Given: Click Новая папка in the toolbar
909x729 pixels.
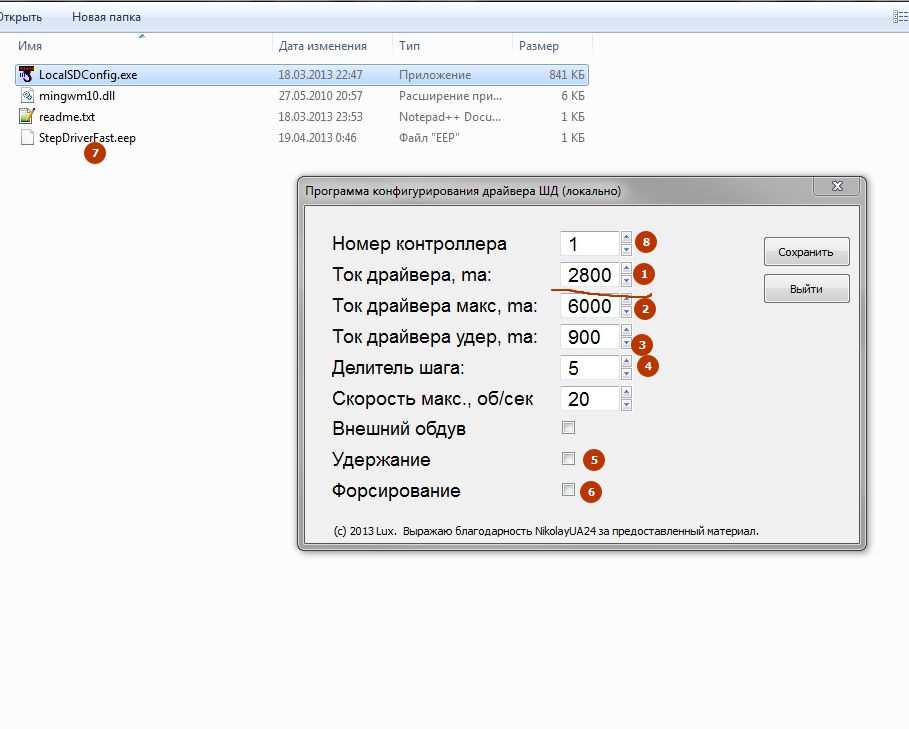Looking at the screenshot, I should point(106,17).
